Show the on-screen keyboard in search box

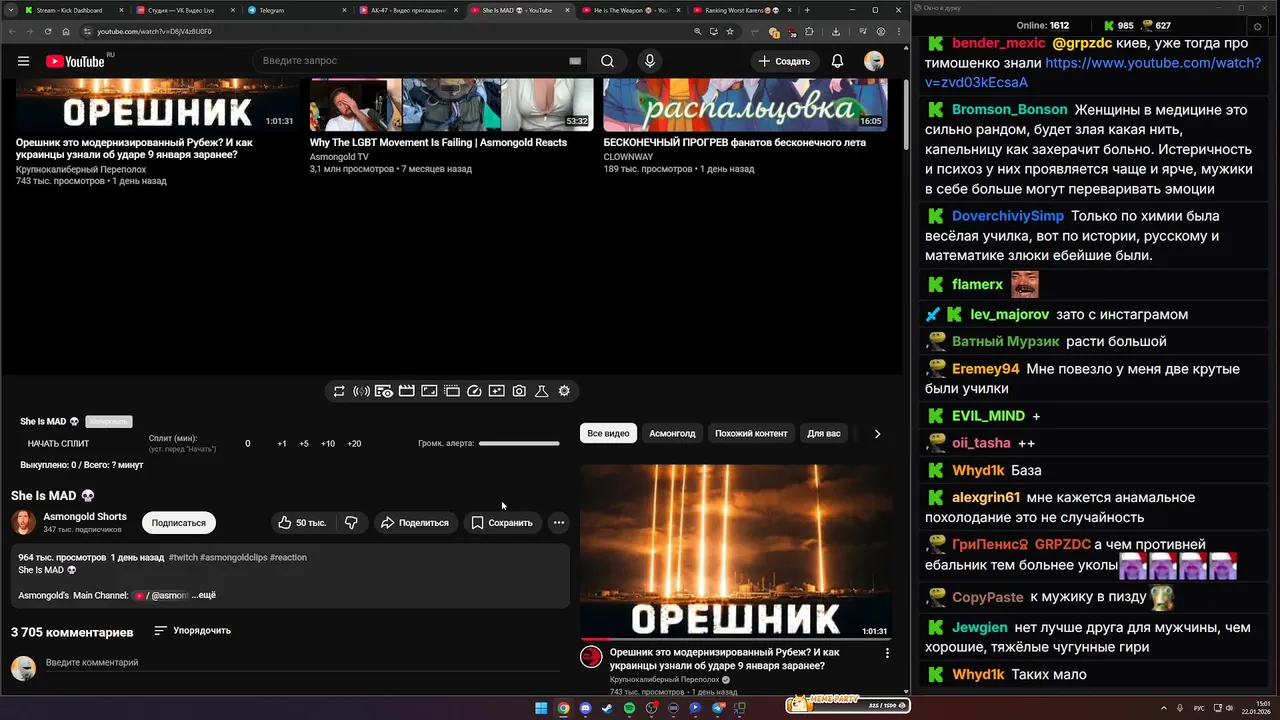575,61
